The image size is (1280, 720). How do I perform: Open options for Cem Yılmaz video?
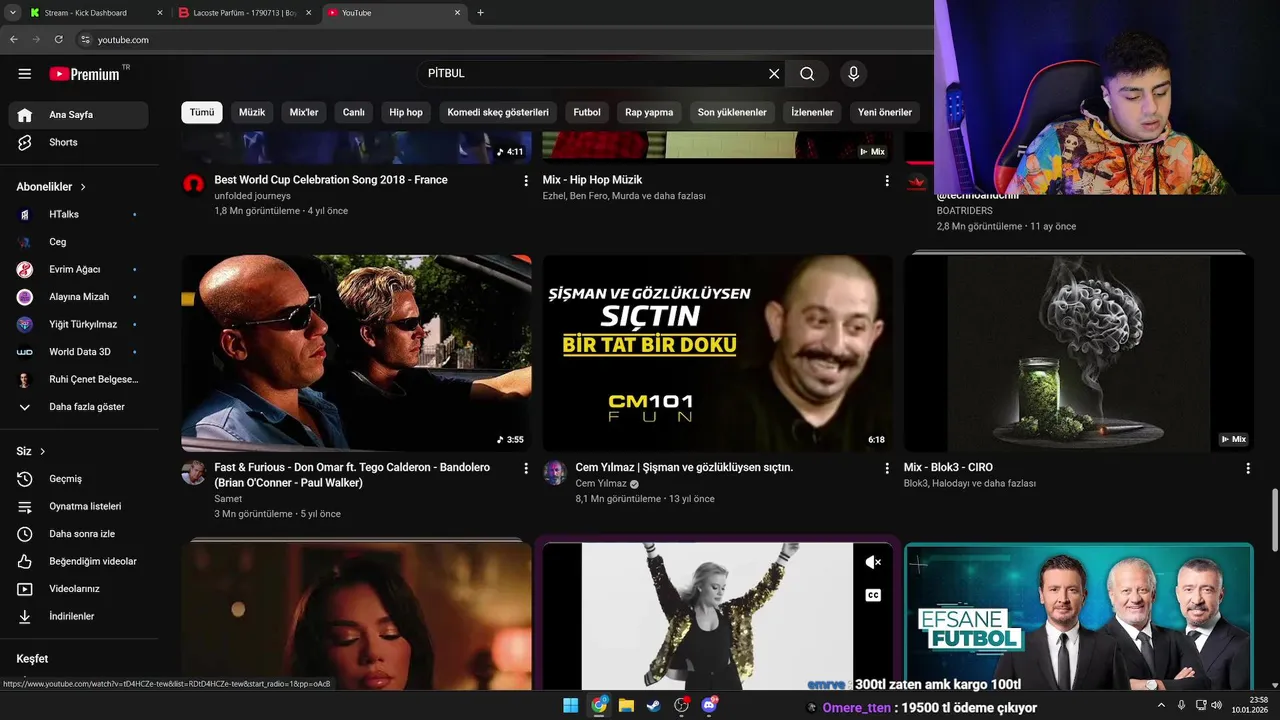887,468
